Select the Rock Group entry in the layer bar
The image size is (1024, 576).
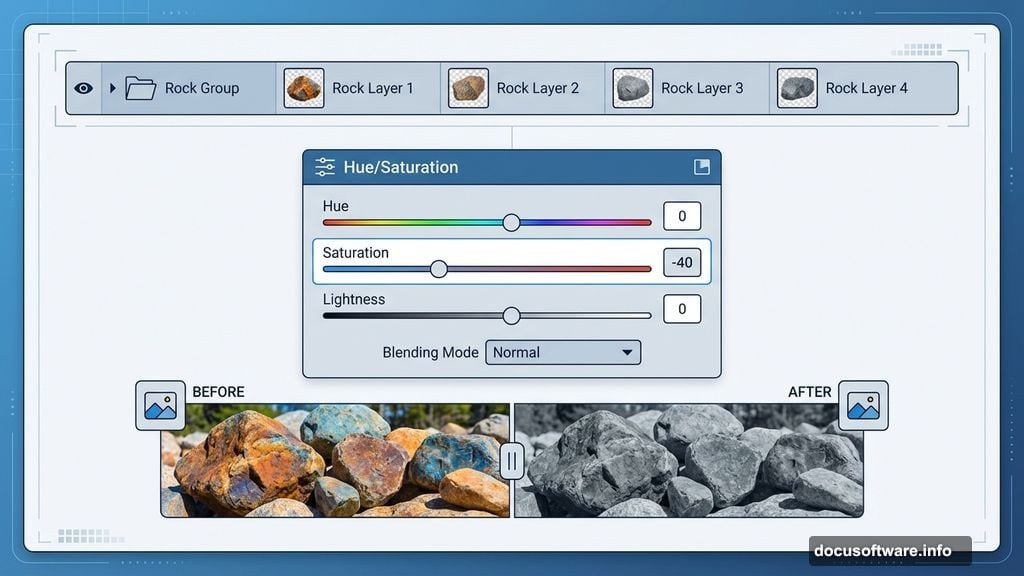click(200, 88)
